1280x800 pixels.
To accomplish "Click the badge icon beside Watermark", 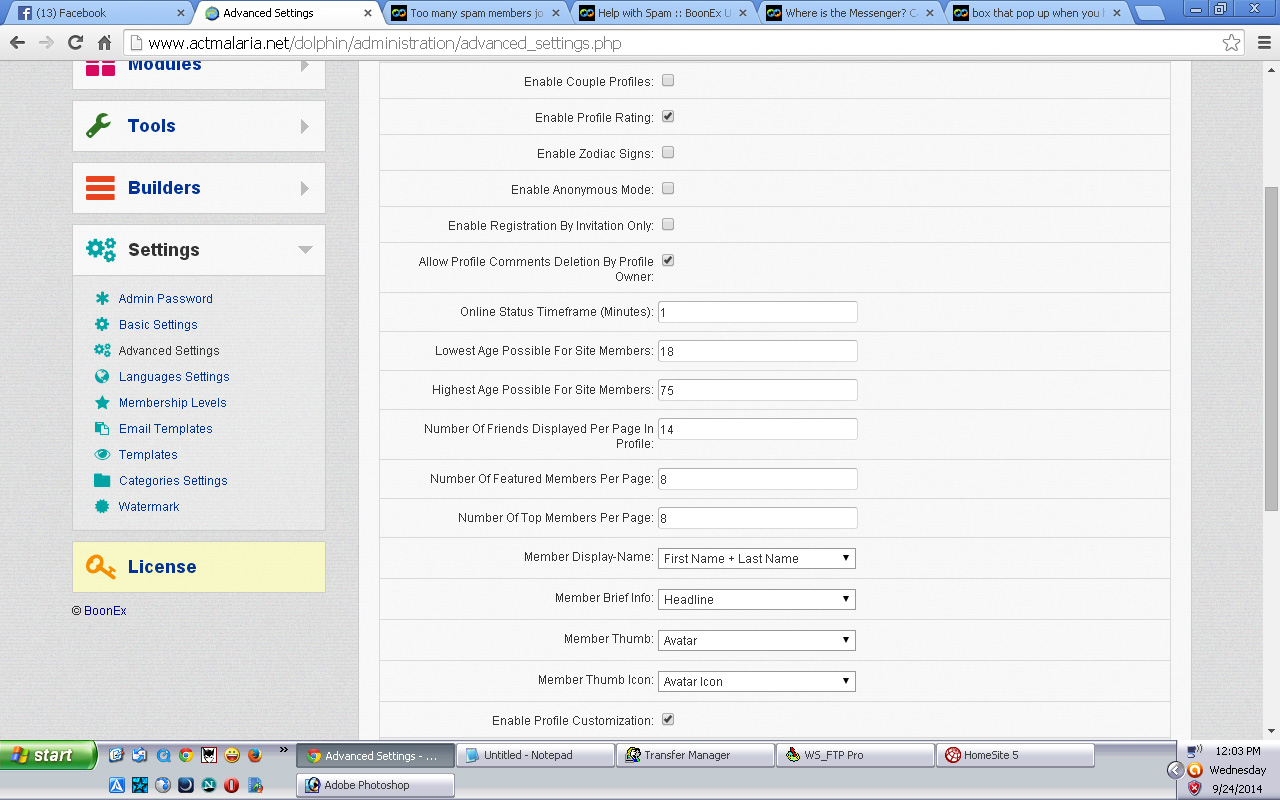I will click(x=102, y=507).
